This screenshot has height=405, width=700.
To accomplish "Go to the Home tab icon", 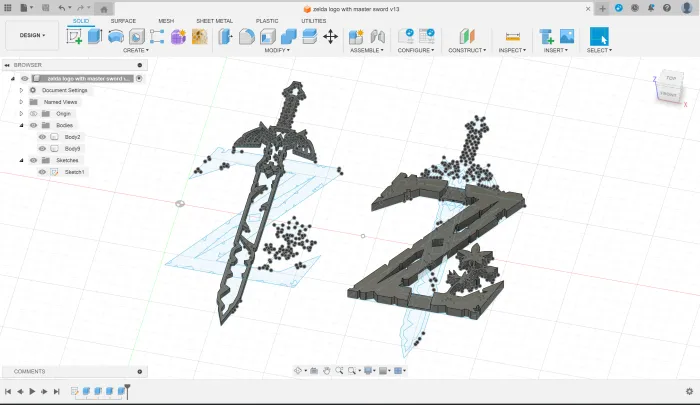I will [x=104, y=9].
